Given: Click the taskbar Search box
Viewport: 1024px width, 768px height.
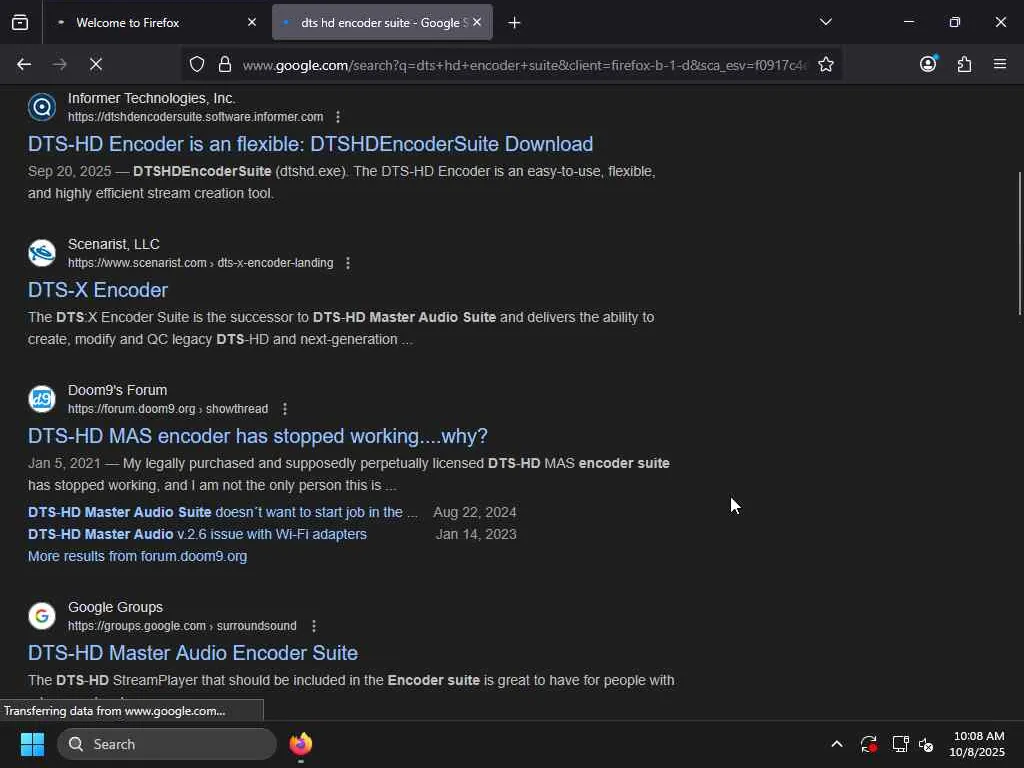Looking at the screenshot, I should (x=167, y=744).
